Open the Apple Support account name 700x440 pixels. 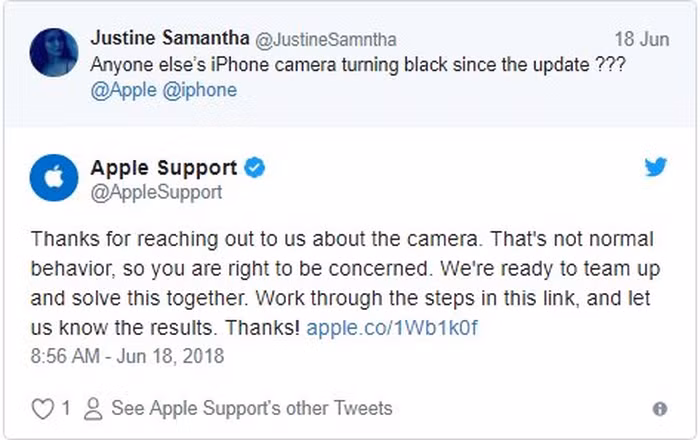[x=164, y=167]
